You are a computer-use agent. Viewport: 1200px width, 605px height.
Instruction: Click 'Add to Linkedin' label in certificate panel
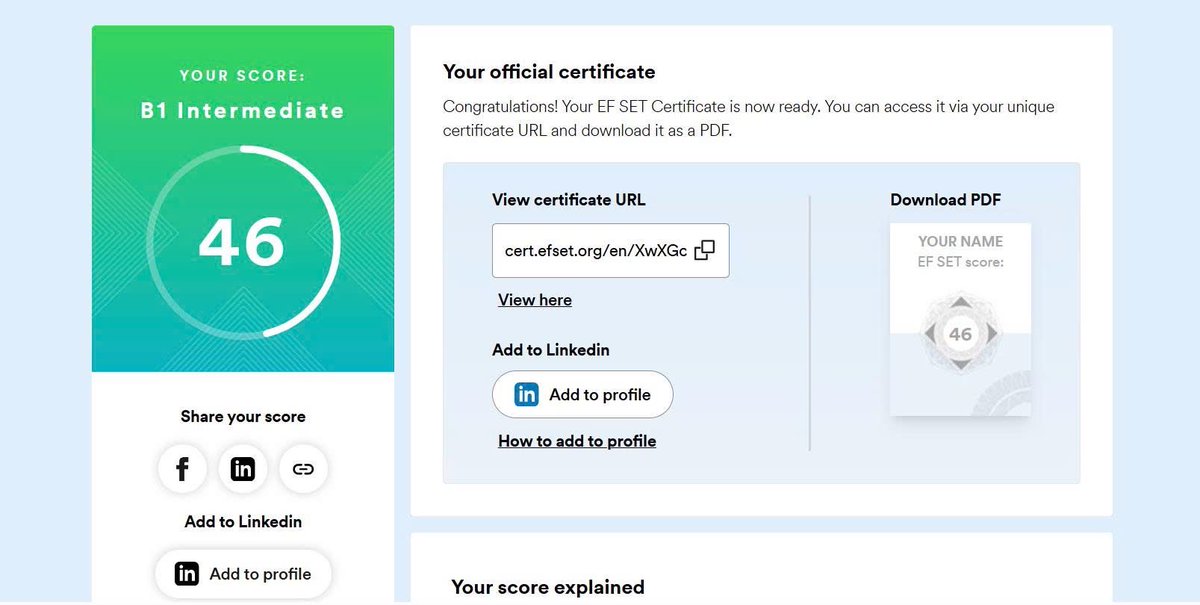551,350
